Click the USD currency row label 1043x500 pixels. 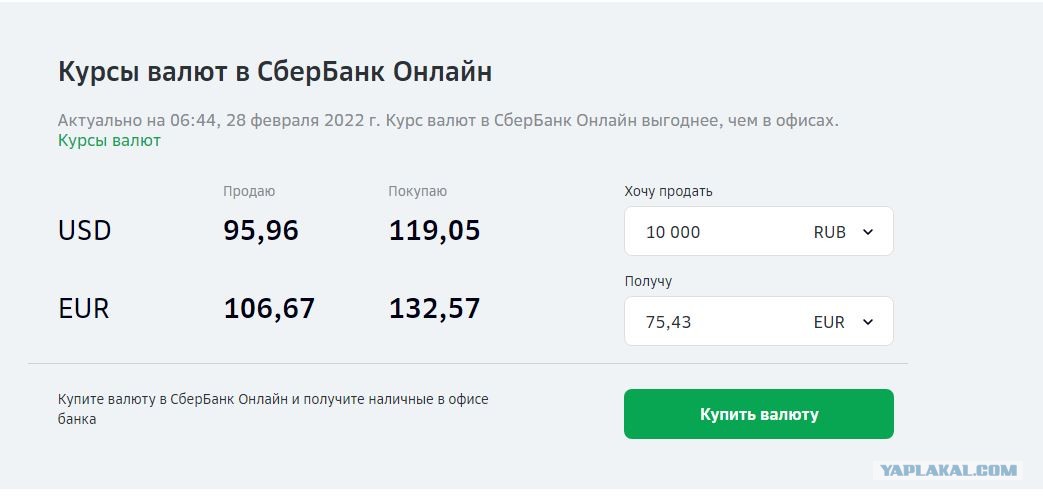pyautogui.click(x=84, y=231)
